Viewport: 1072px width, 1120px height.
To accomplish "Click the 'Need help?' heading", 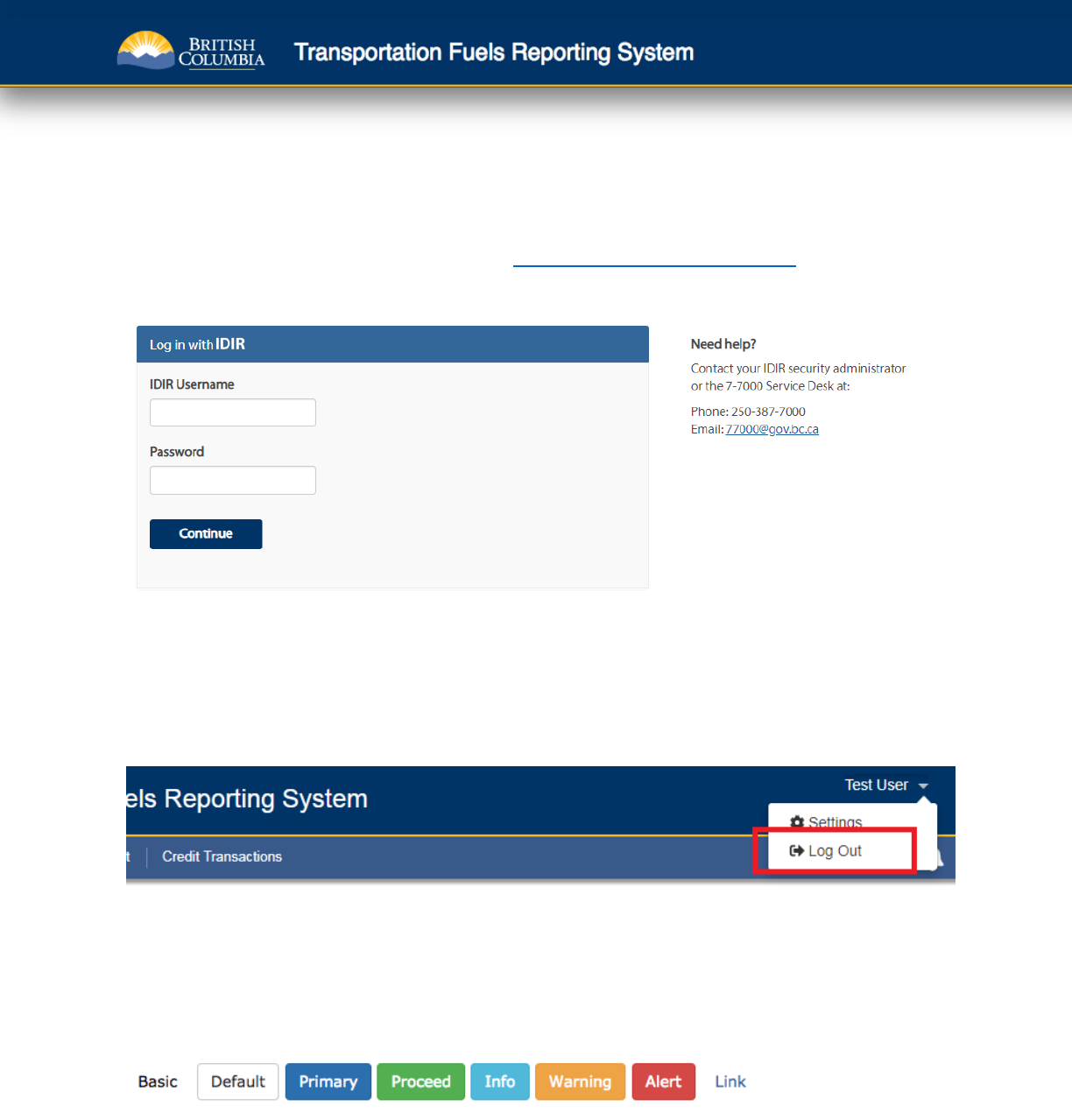I will point(723,344).
